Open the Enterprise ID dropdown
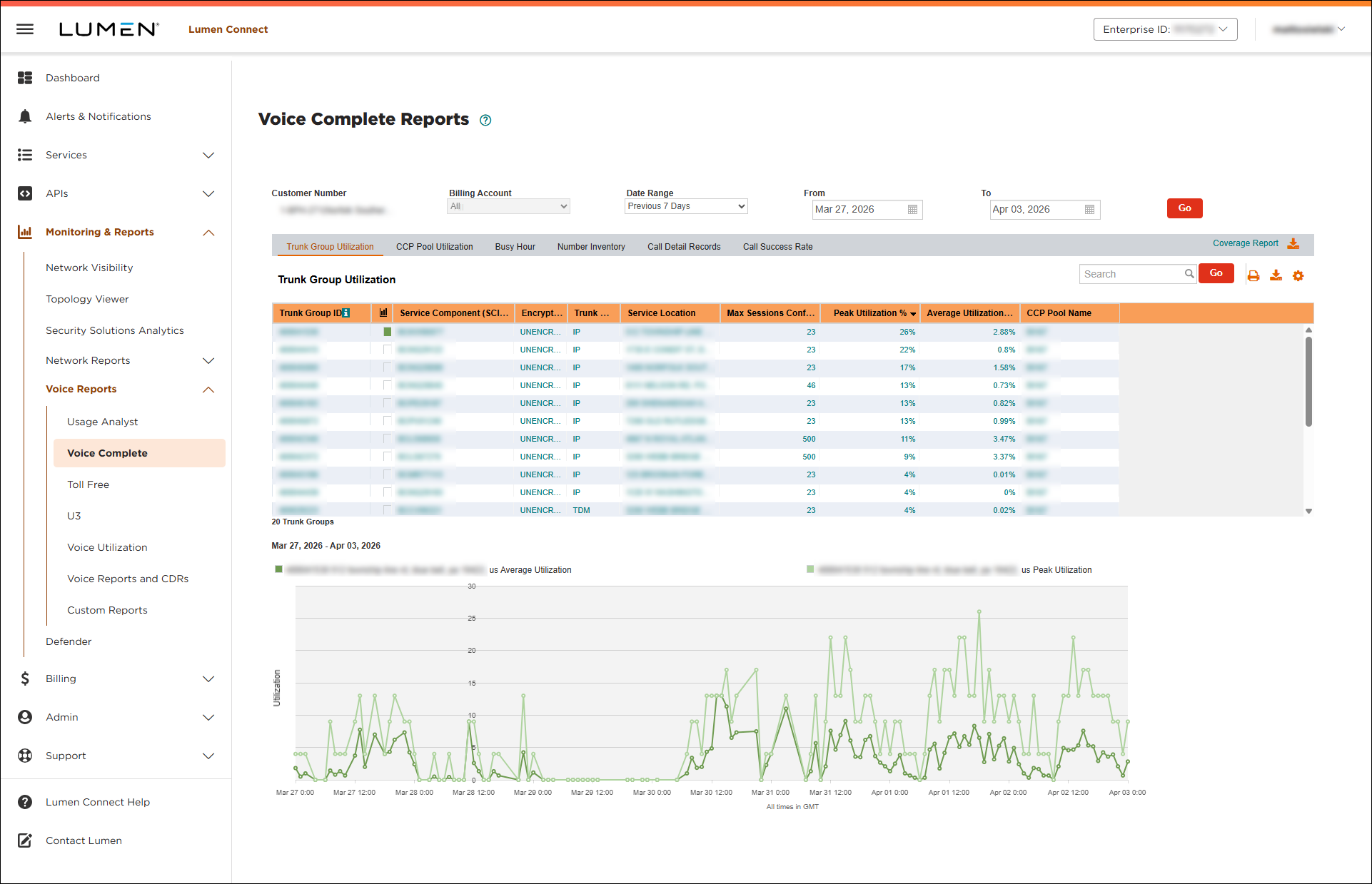 click(x=1165, y=29)
